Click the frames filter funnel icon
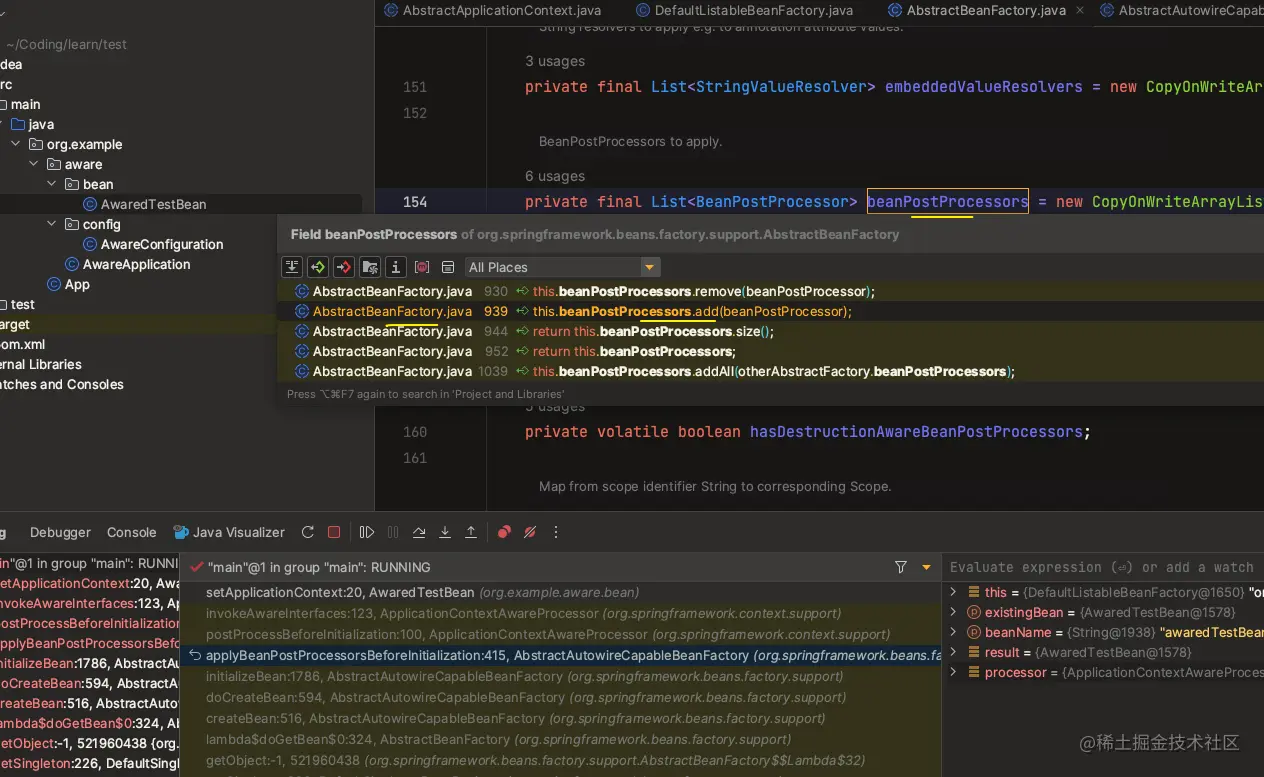This screenshot has width=1264, height=777. point(900,567)
